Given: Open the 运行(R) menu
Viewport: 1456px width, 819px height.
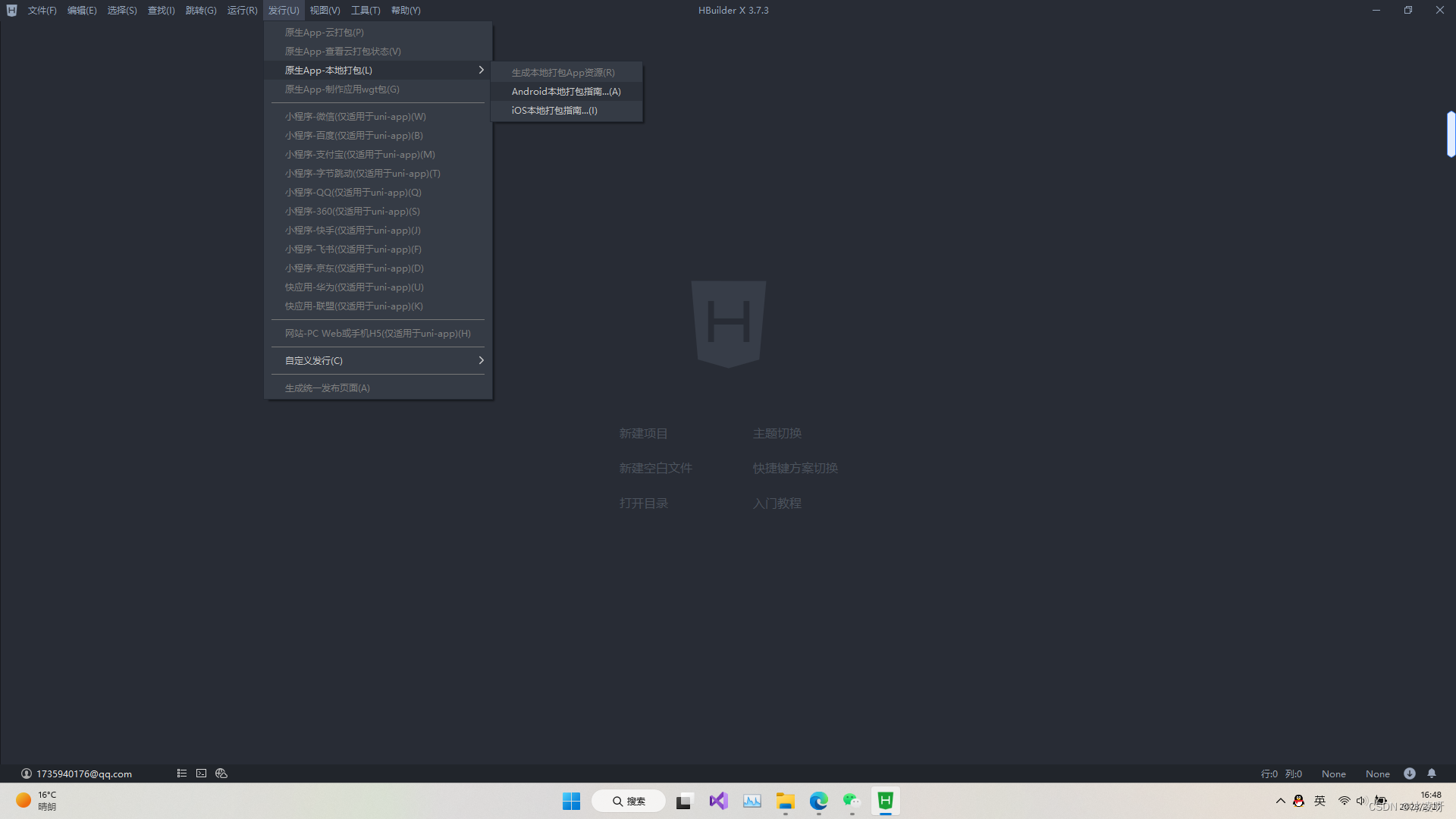Looking at the screenshot, I should pyautogui.click(x=243, y=11).
